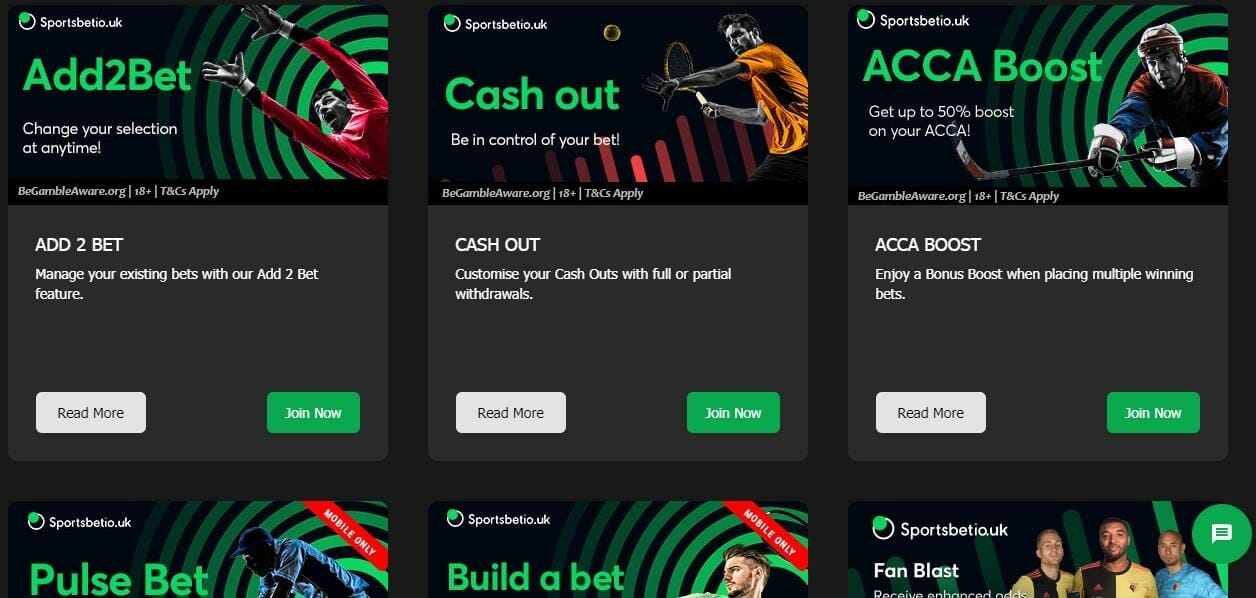This screenshot has height=598, width=1256.
Task: Open the Add2Bet promo banner image
Action: [198, 104]
